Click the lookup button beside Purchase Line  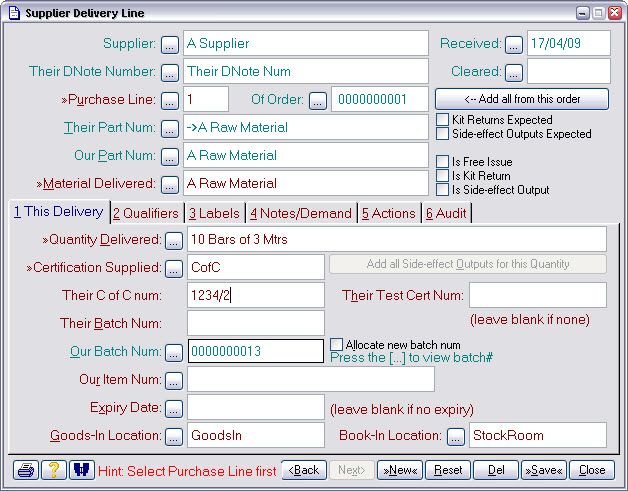pos(170,100)
